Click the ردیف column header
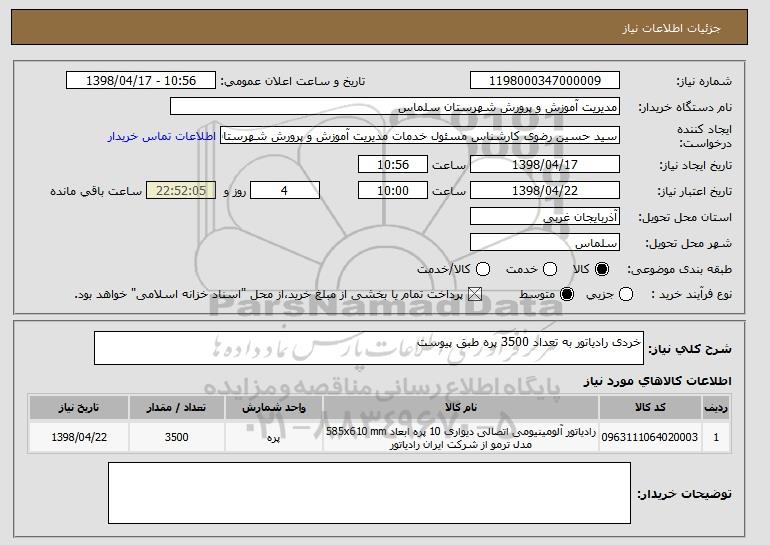770x545 pixels. 716,408
